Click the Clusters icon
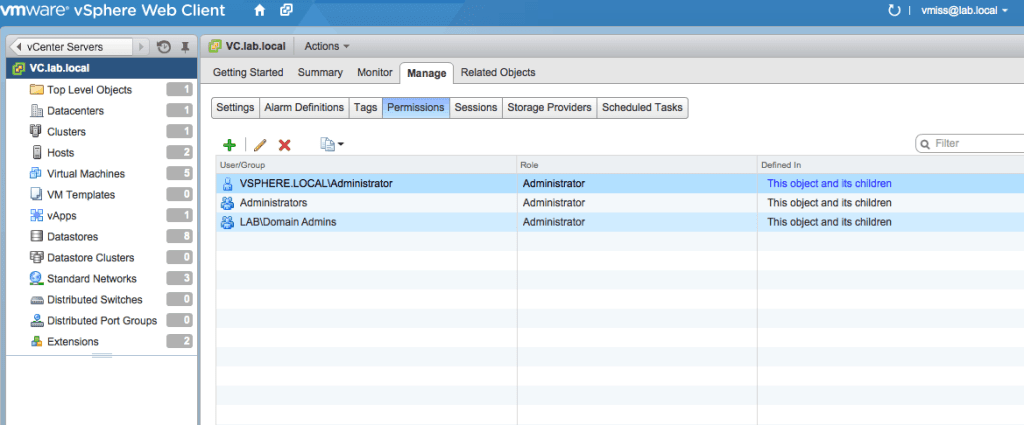Image resolution: width=1024 pixels, height=425 pixels. pyautogui.click(x=37, y=131)
